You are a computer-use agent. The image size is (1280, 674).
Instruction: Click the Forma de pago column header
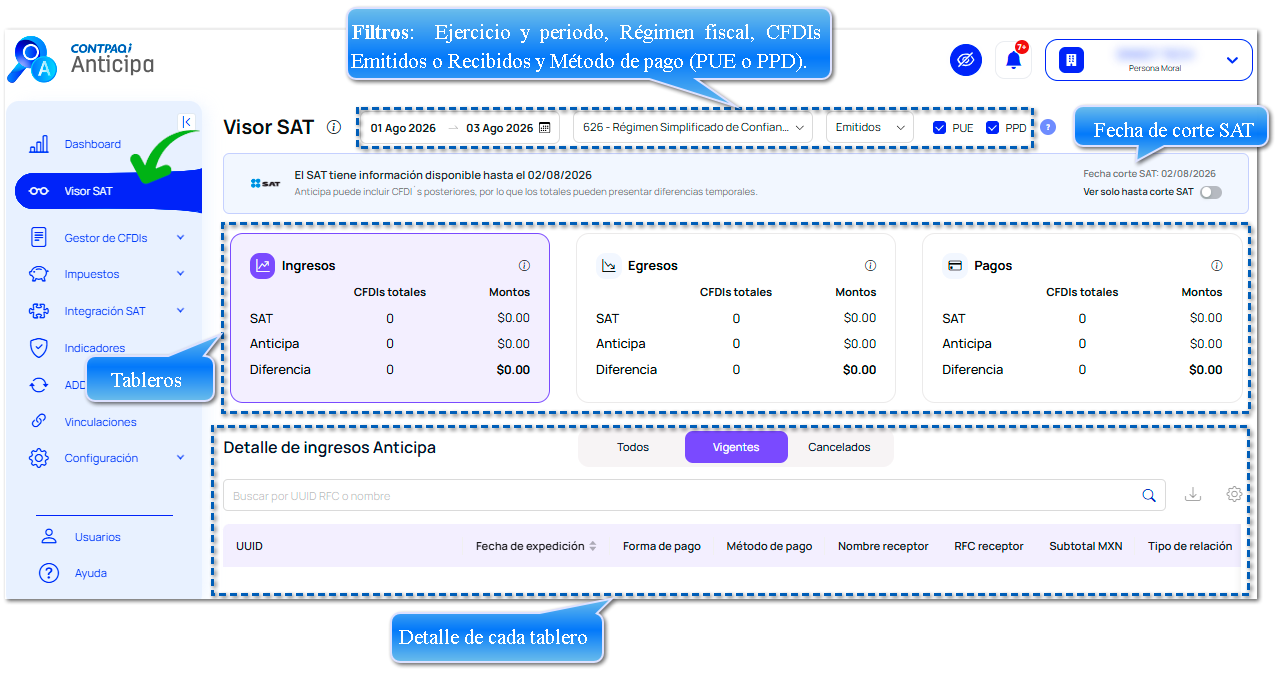(661, 546)
